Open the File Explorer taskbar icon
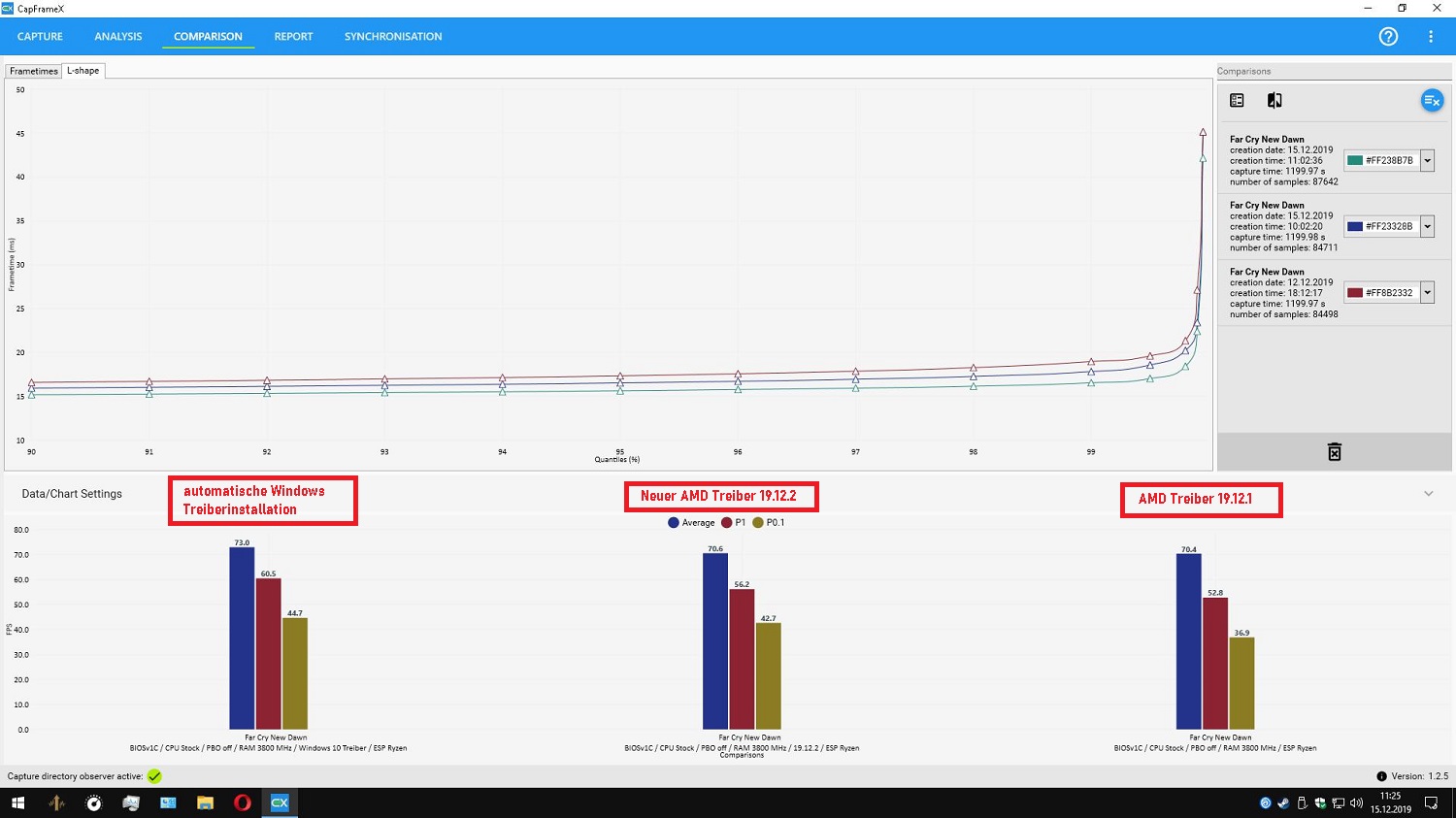1456x818 pixels. click(205, 802)
